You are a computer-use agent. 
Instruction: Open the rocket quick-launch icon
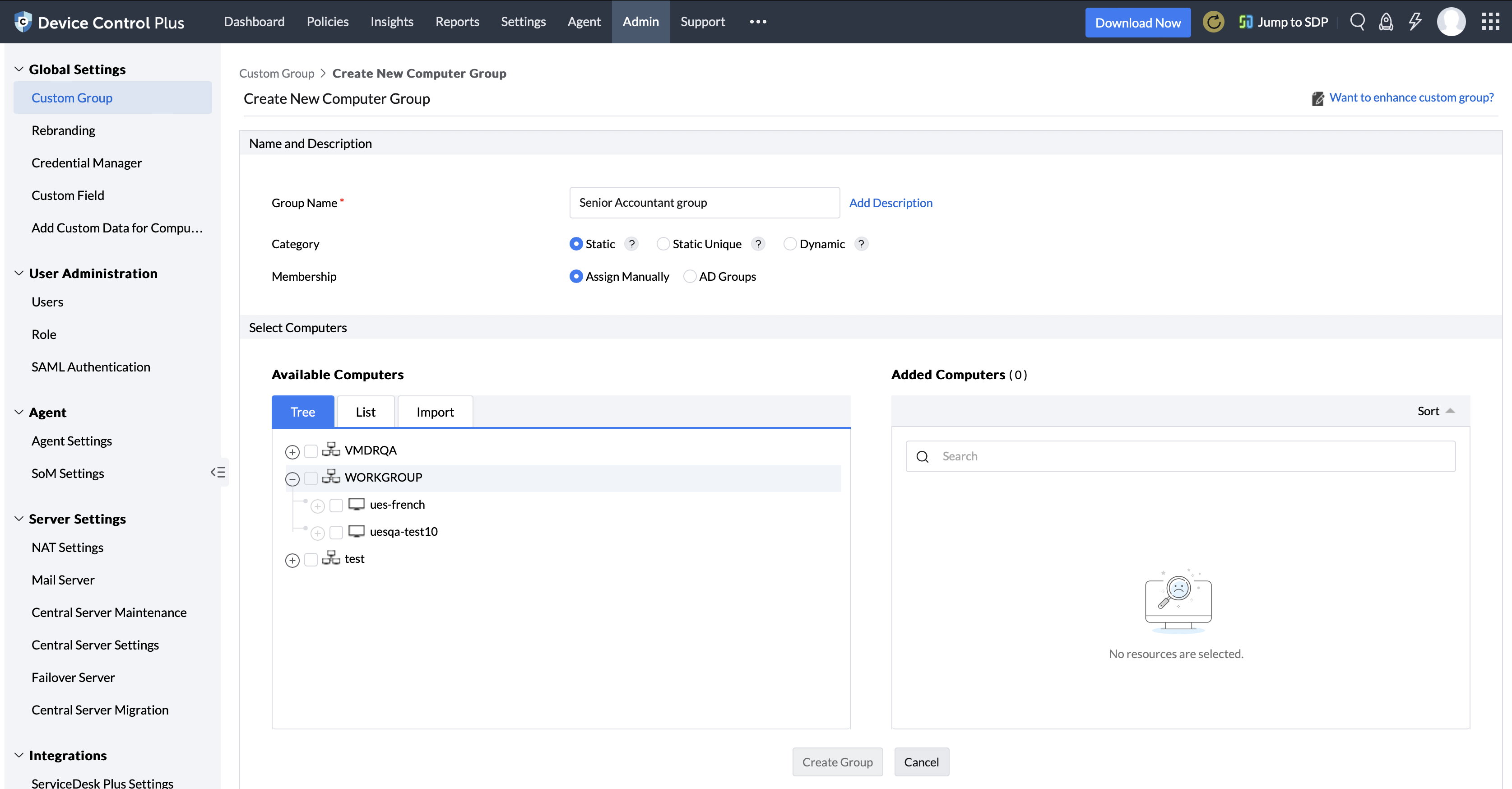coord(1386,22)
